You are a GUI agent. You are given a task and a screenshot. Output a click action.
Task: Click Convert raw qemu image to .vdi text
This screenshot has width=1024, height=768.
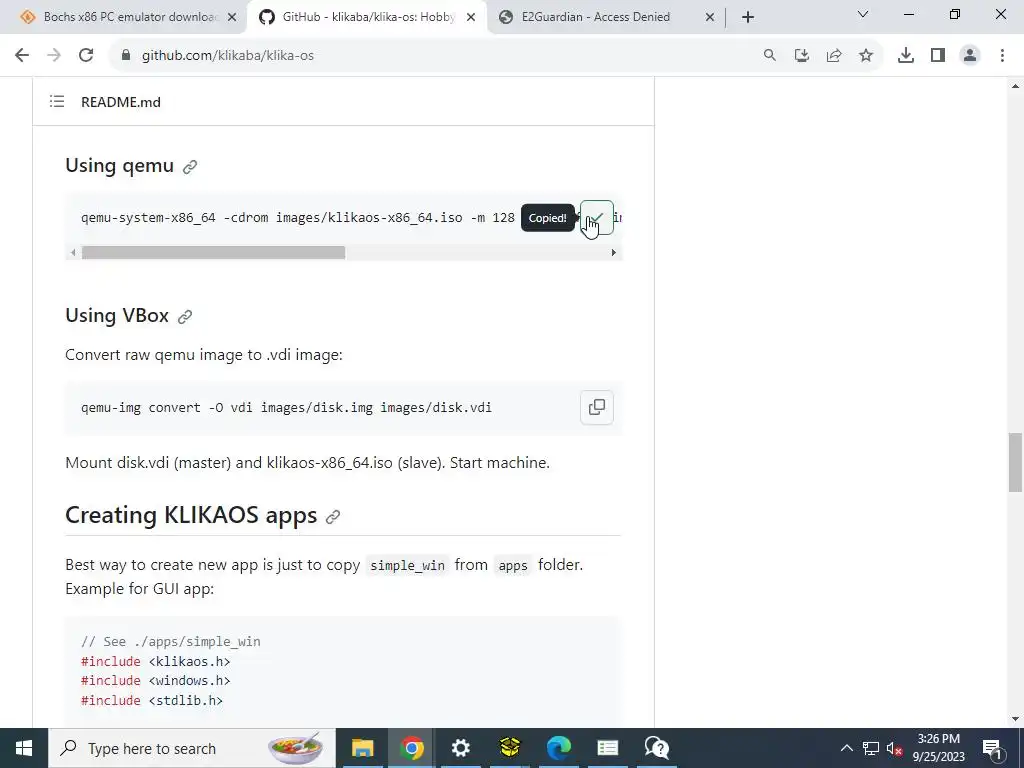[204, 355]
